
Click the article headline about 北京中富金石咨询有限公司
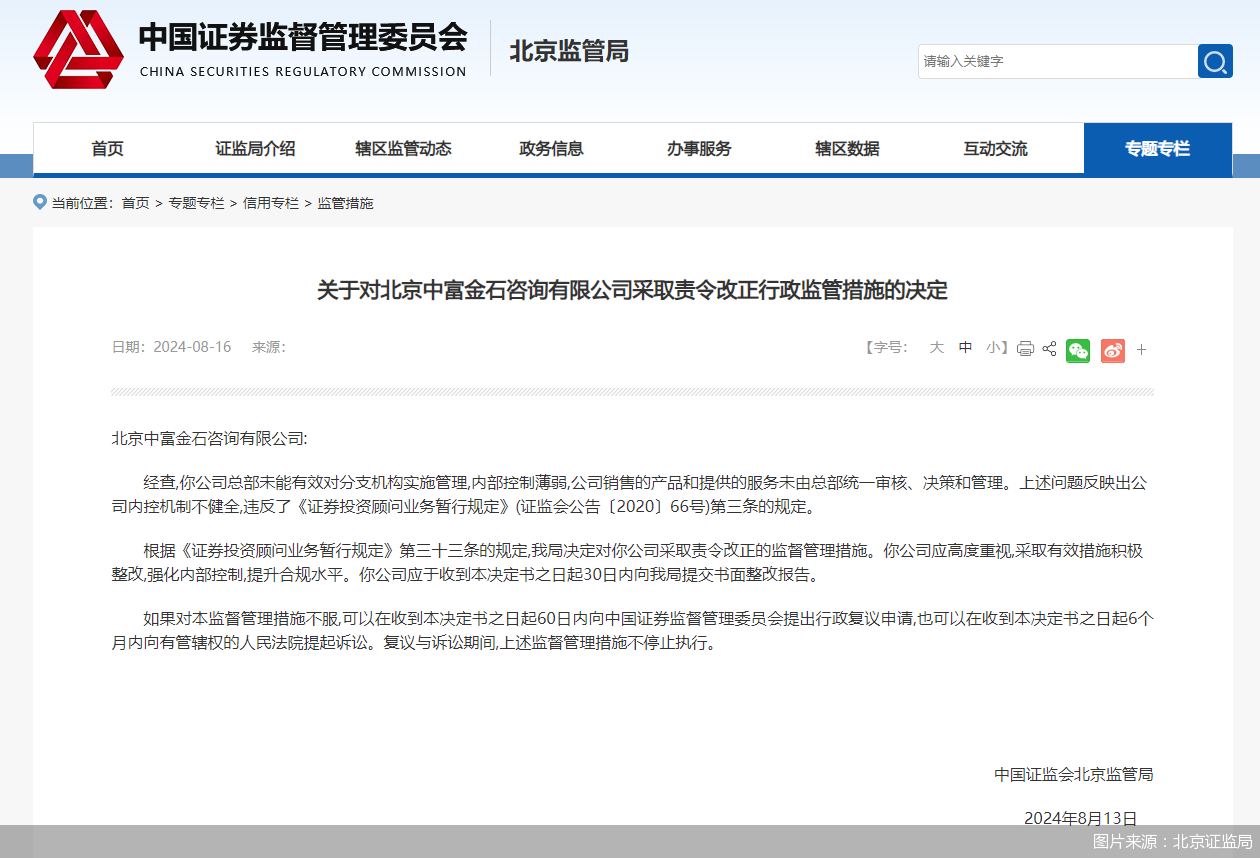632,290
